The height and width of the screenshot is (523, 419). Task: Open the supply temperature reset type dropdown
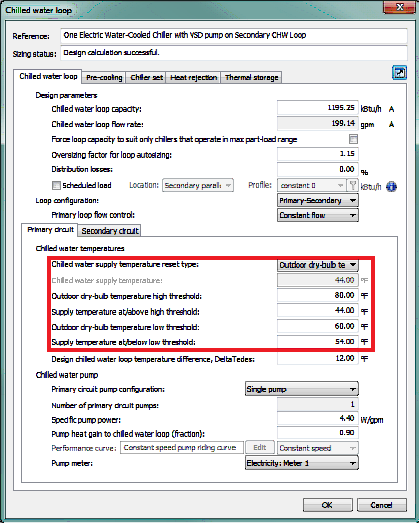coord(318,265)
